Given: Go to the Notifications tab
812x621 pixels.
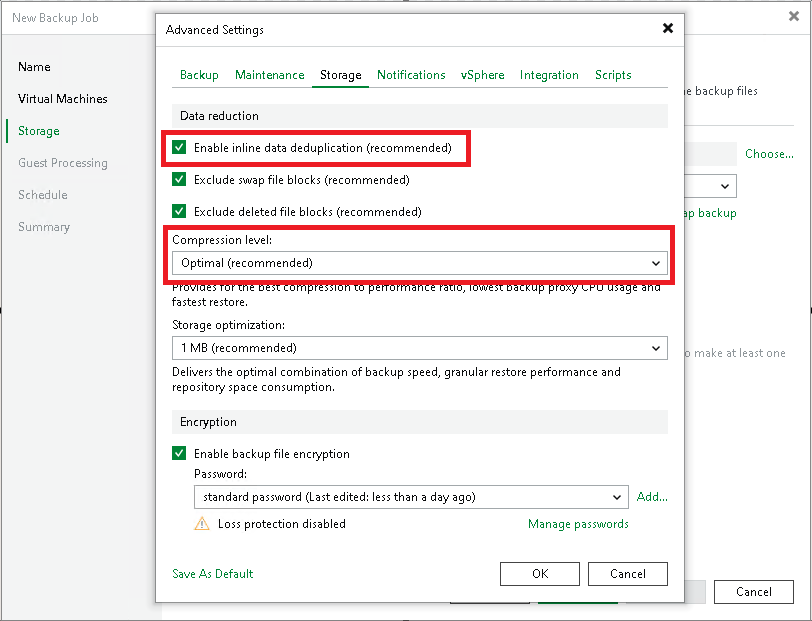Looking at the screenshot, I should click(x=411, y=75).
